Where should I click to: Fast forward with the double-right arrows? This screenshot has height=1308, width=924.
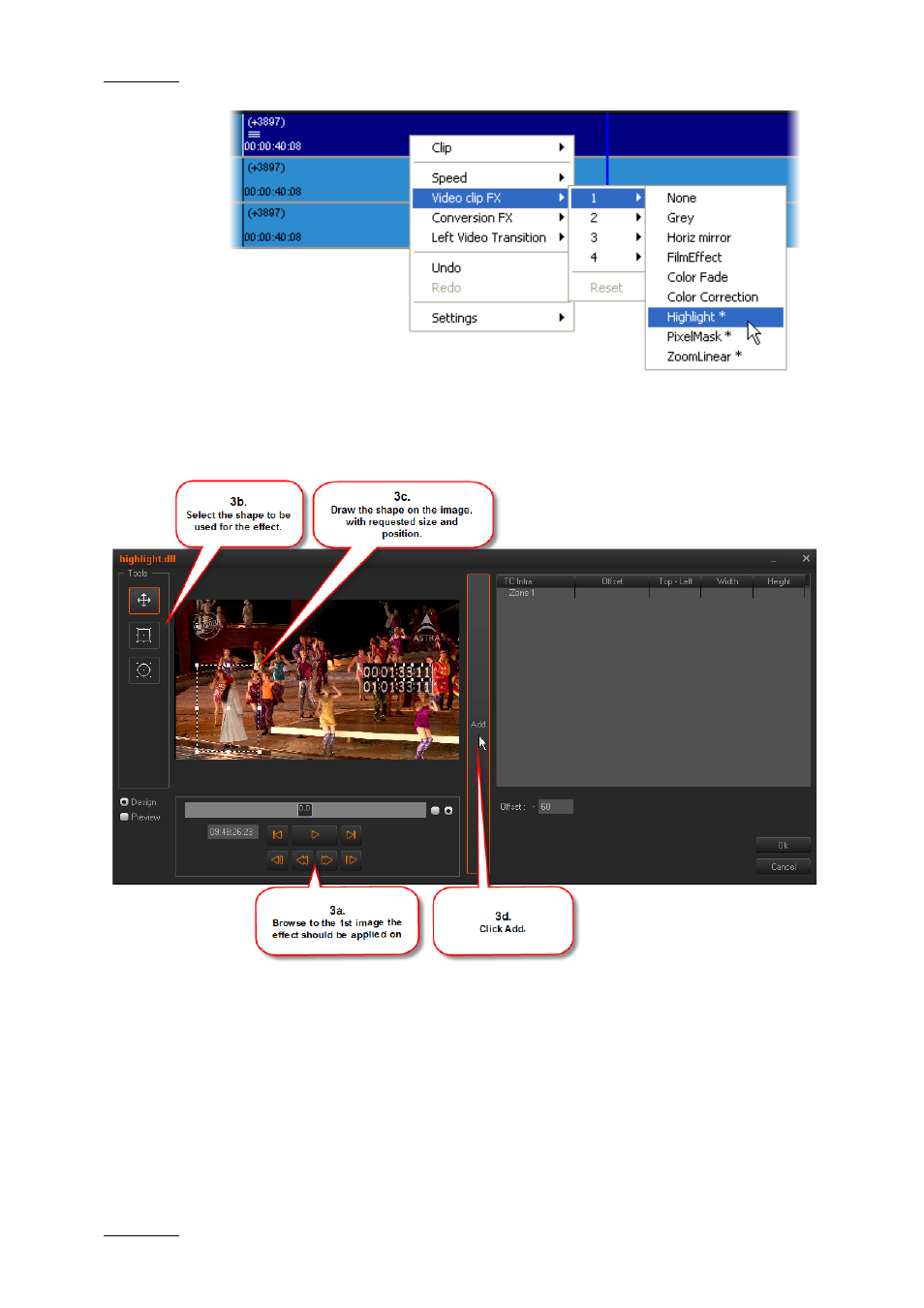tap(326, 859)
